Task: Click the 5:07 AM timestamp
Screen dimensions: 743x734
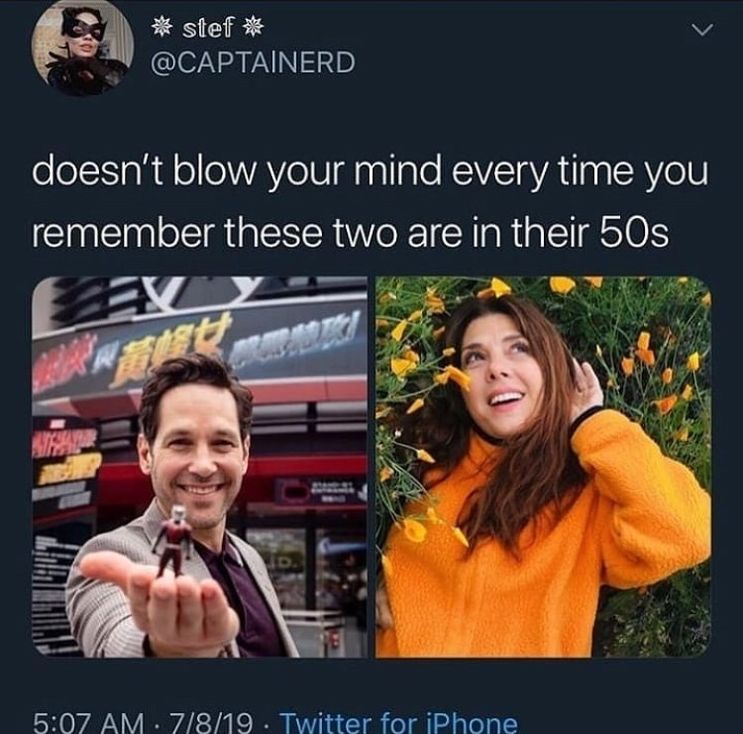Action: click(x=88, y=723)
